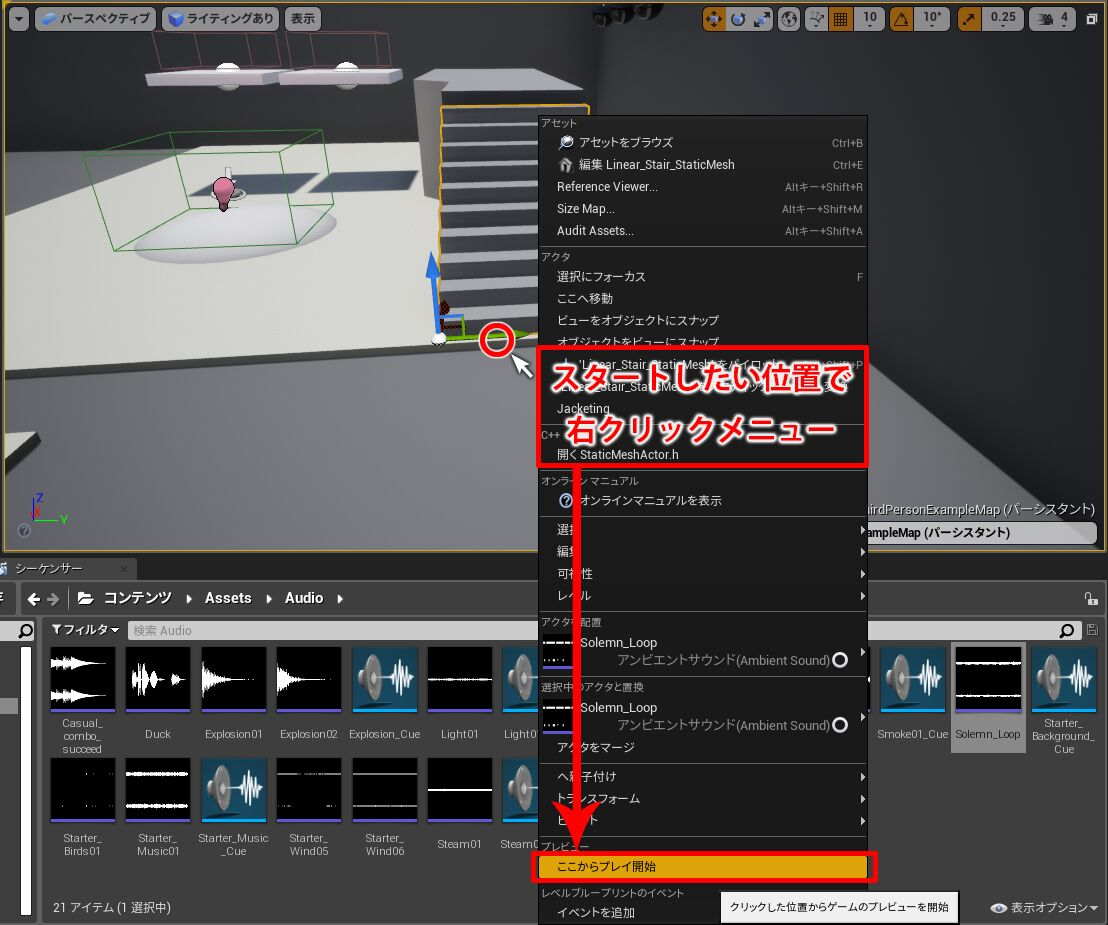Viewport: 1108px width, 925px height.
Task: Choose ここからプレイ開始 in the context menu
Action: click(700, 866)
